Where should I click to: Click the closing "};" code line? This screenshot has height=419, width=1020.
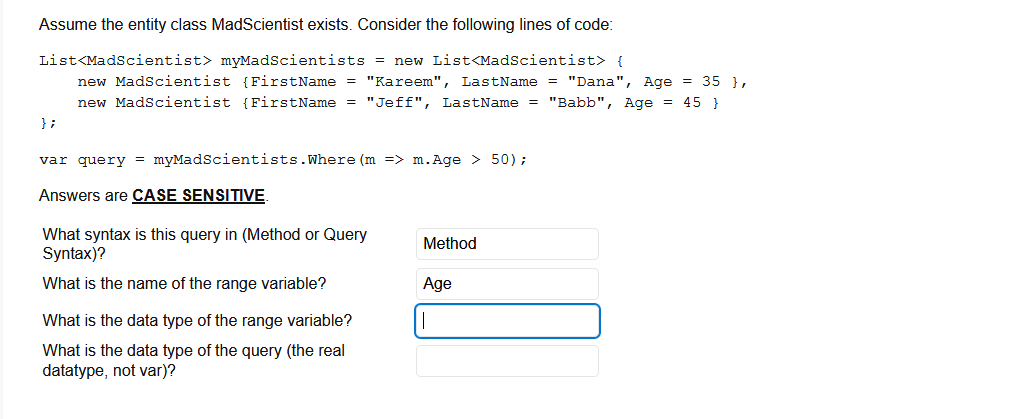point(47,125)
